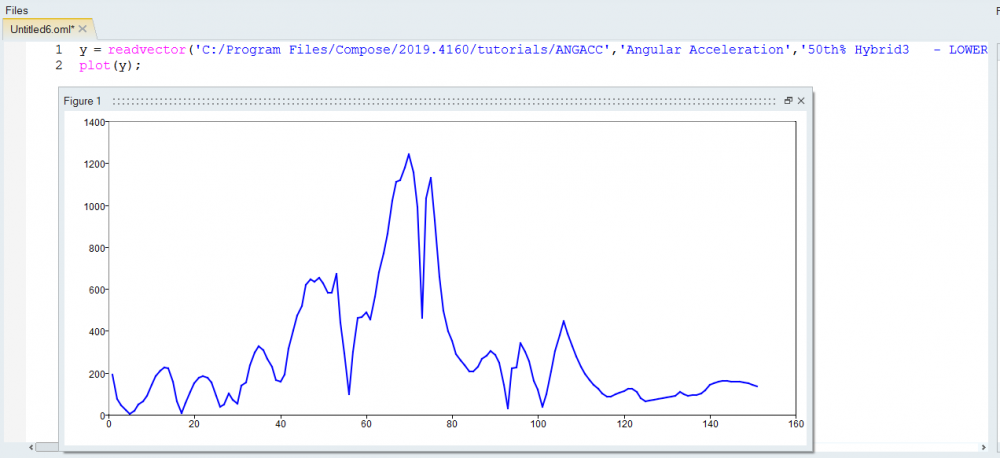Click the ANGACC file path string
Viewport: 1000px width, 458px height.
[403, 50]
